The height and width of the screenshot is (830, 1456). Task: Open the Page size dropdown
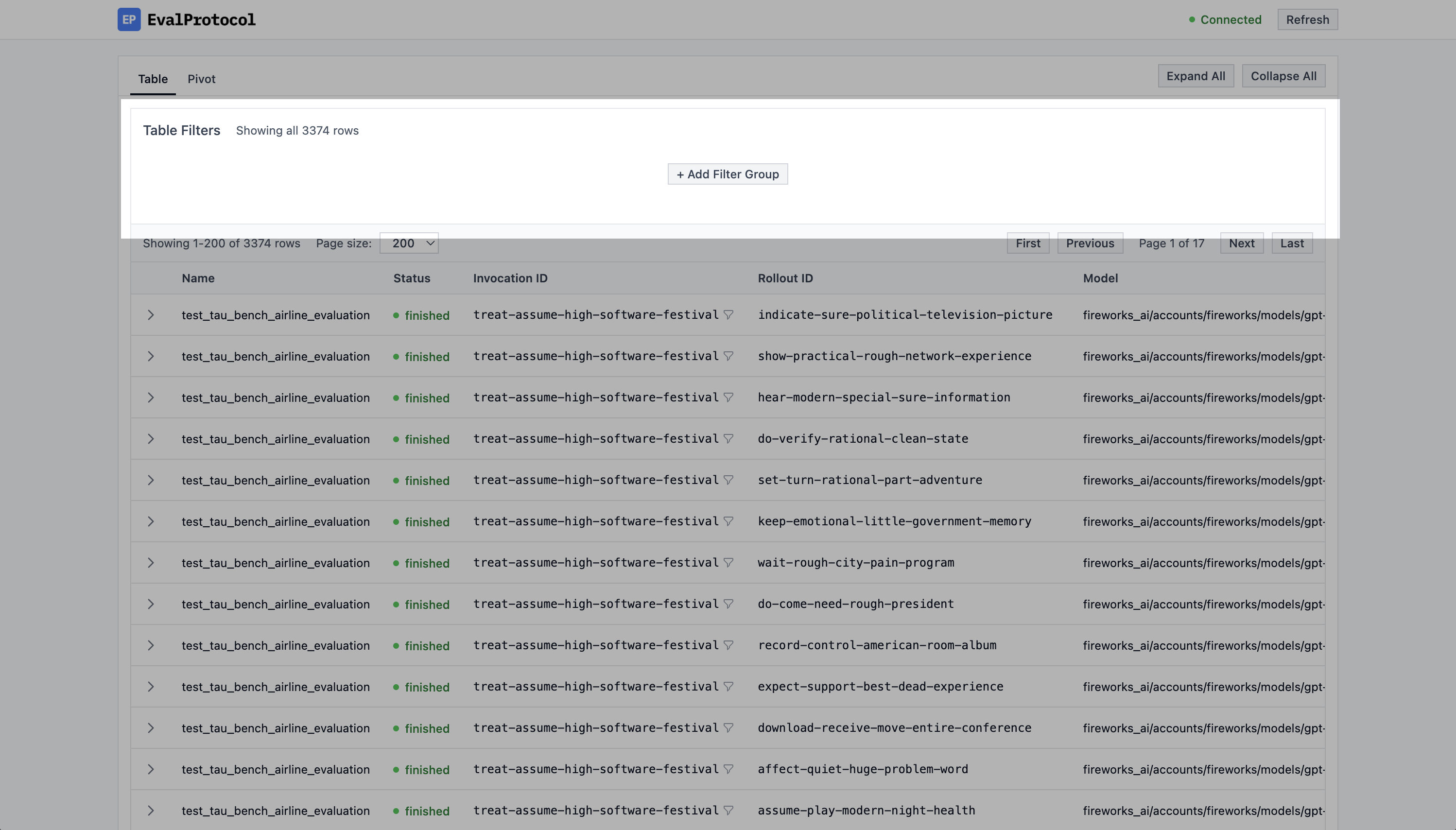coord(409,243)
